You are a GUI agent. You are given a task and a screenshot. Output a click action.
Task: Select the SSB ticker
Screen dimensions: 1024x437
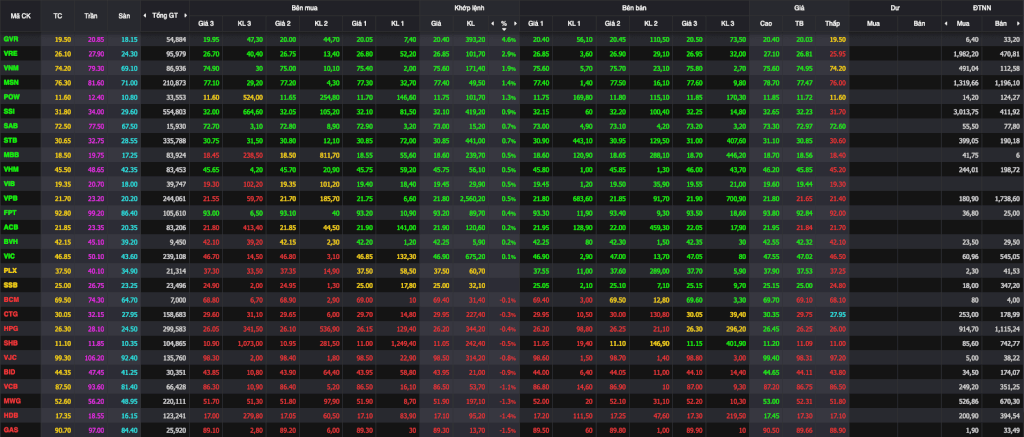(10, 285)
